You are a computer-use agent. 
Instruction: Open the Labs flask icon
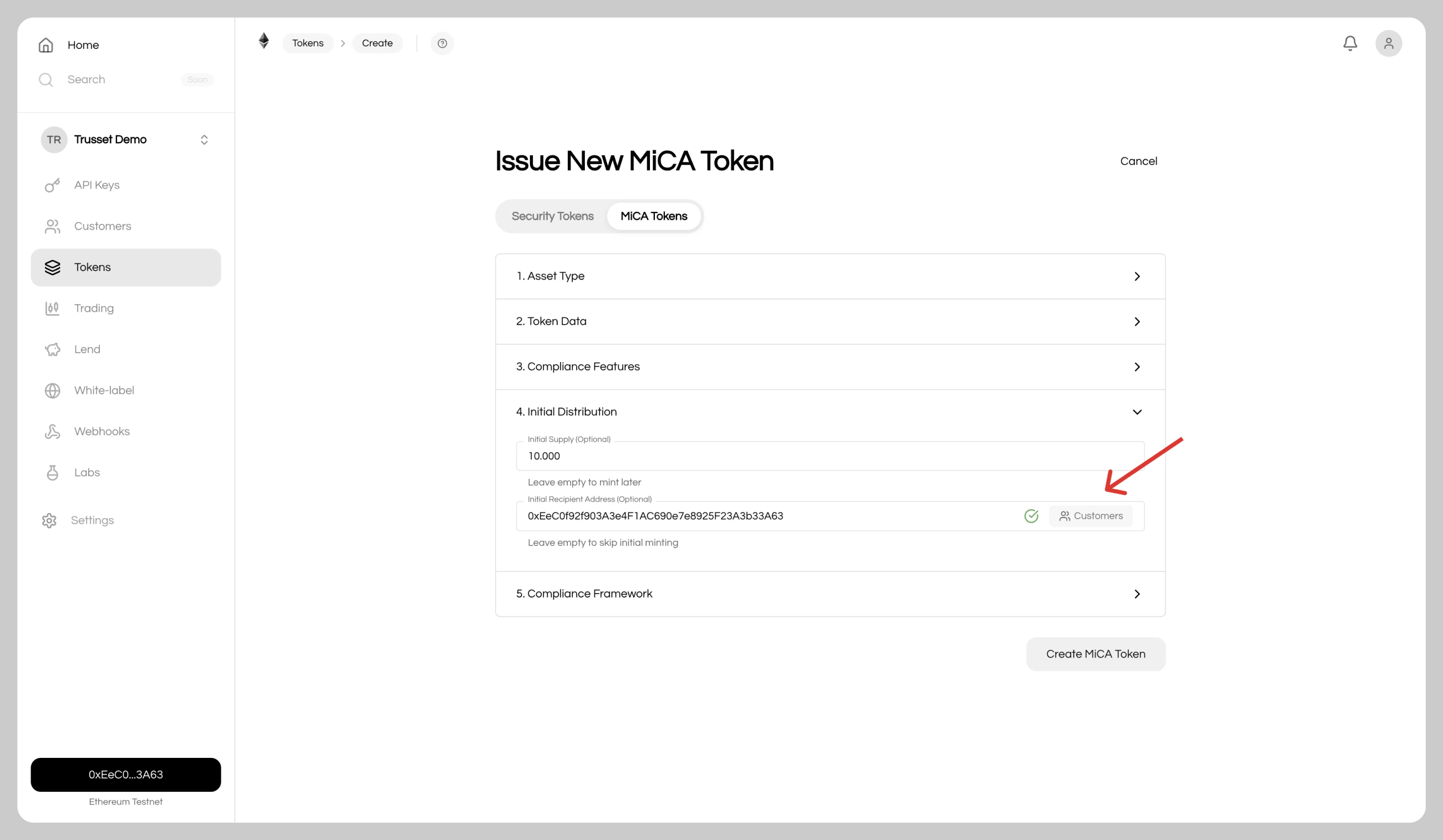click(53, 472)
